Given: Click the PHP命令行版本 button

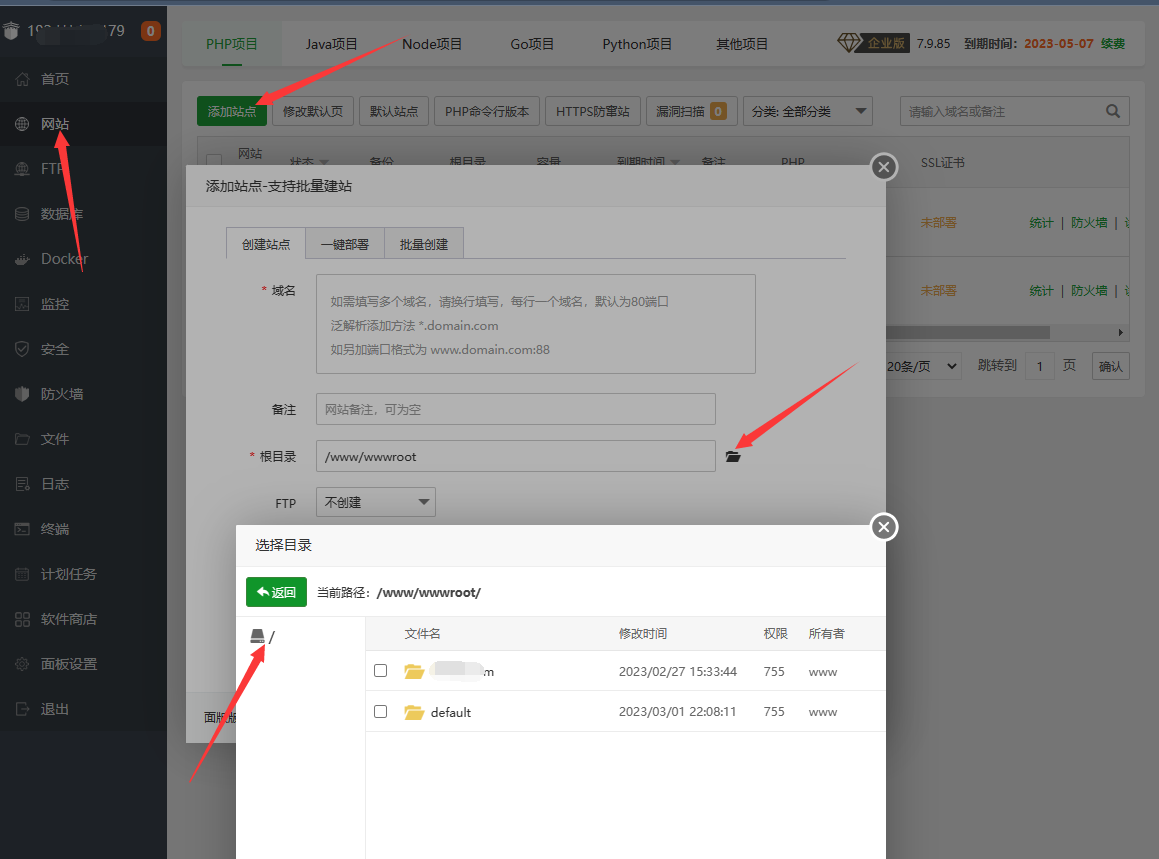Looking at the screenshot, I should click(x=487, y=112).
